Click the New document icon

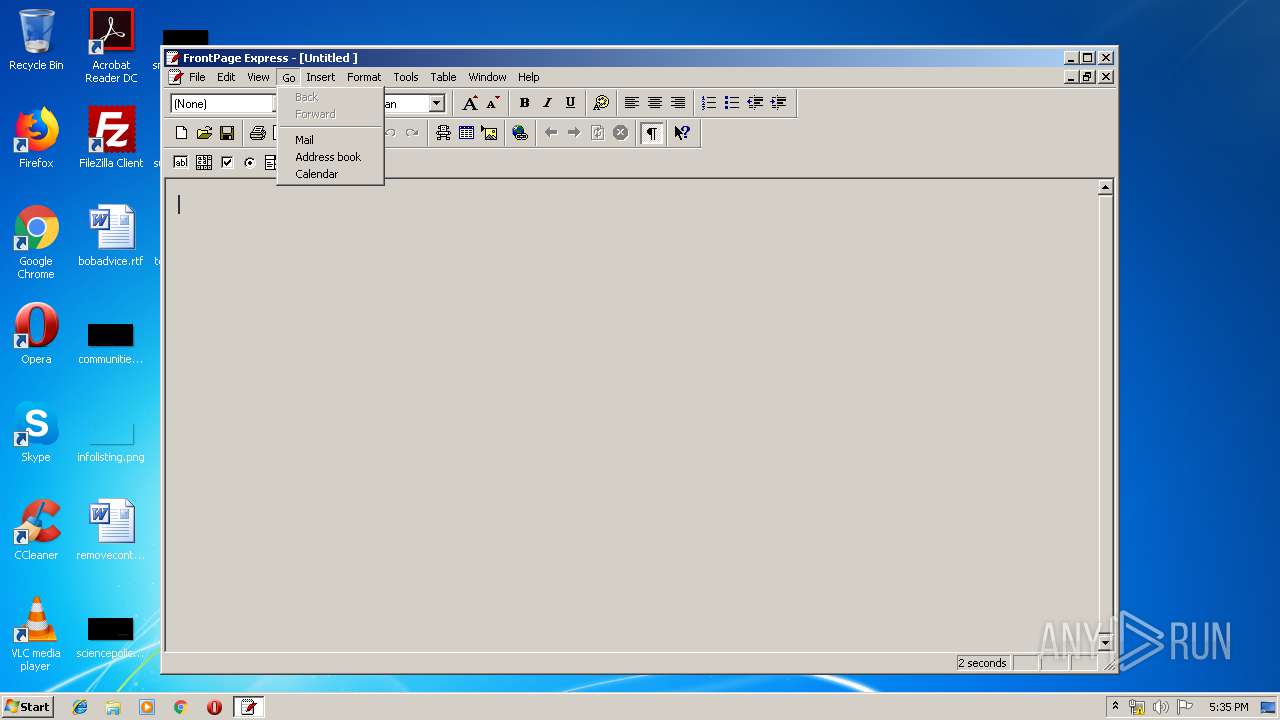tap(181, 133)
